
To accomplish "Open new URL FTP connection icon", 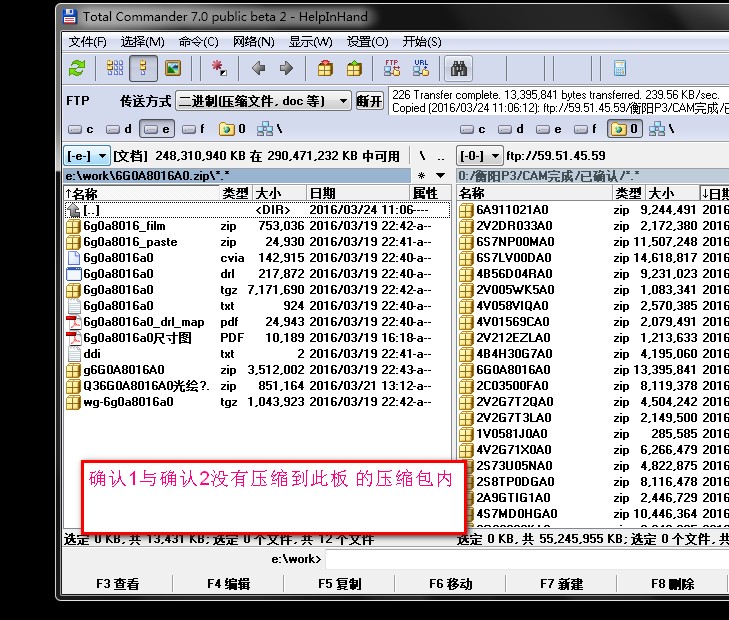I will click(421, 68).
